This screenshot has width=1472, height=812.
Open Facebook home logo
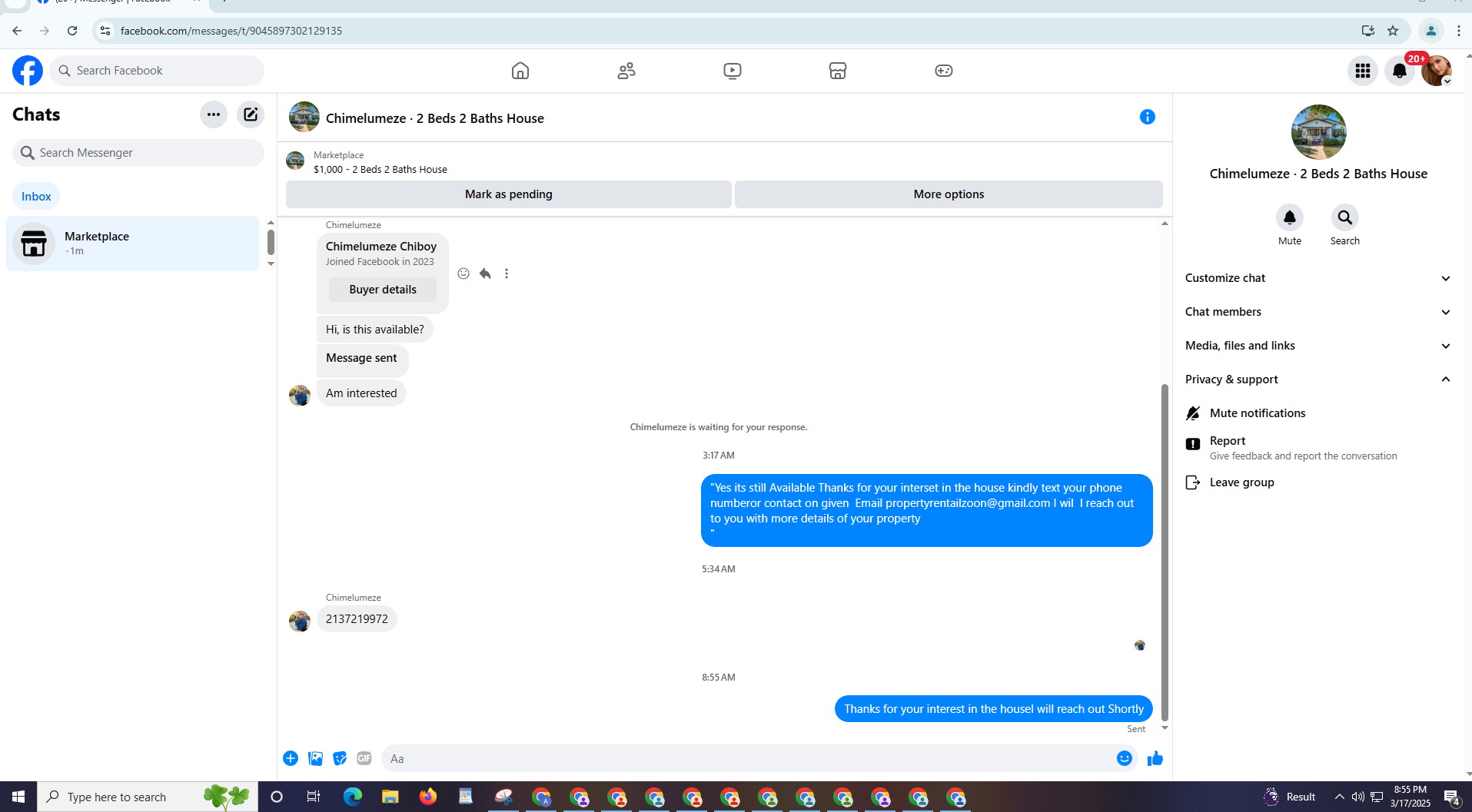[x=28, y=71]
